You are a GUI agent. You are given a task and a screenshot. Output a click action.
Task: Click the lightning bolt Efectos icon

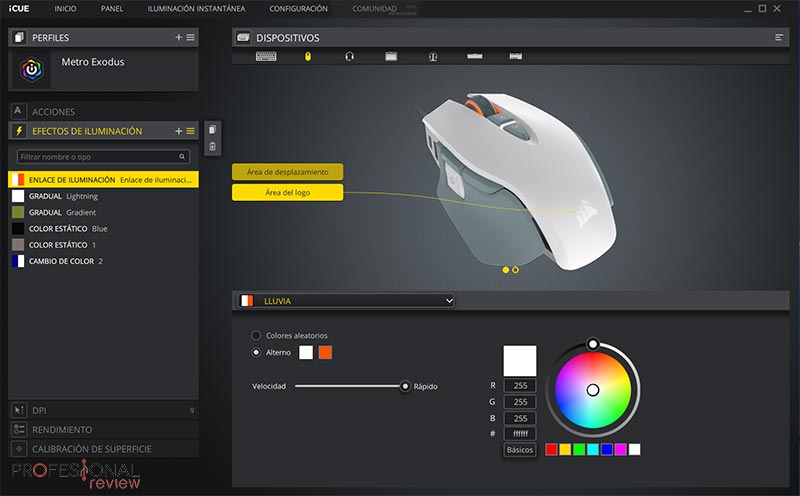[x=19, y=131]
